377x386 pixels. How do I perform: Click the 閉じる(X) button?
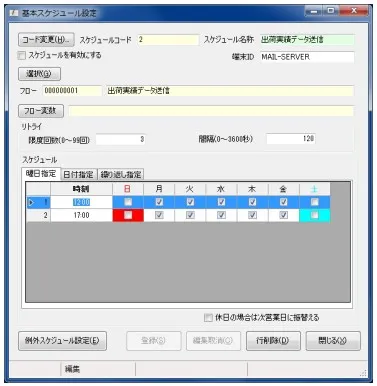(x=333, y=340)
